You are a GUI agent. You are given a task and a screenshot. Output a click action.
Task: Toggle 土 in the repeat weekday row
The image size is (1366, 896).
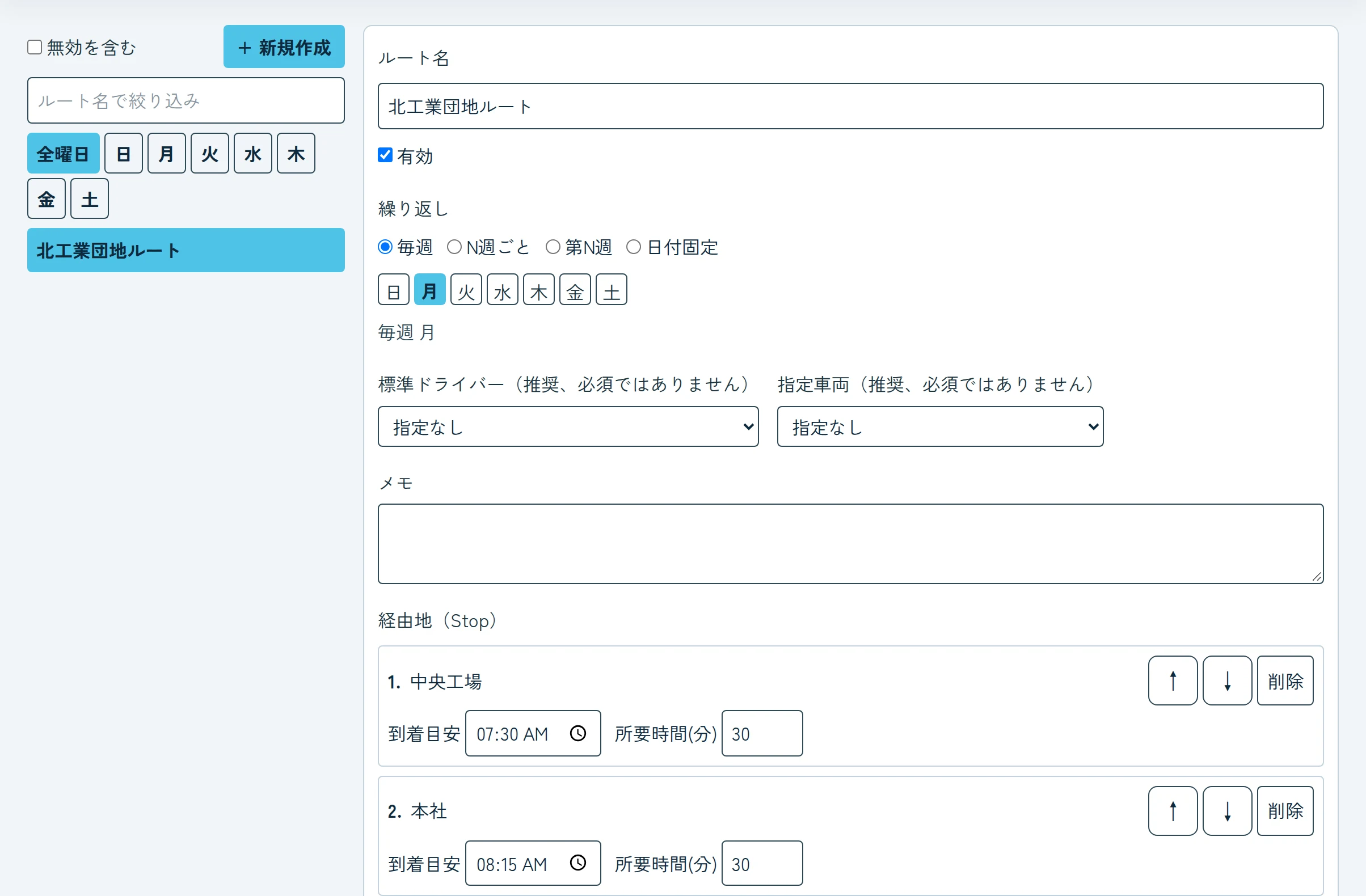[x=612, y=290]
